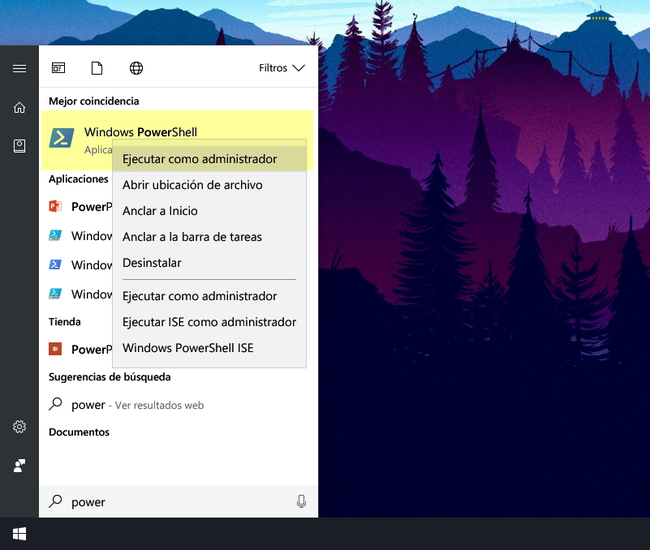Select Anclar a Inicio menu entry

click(160, 211)
